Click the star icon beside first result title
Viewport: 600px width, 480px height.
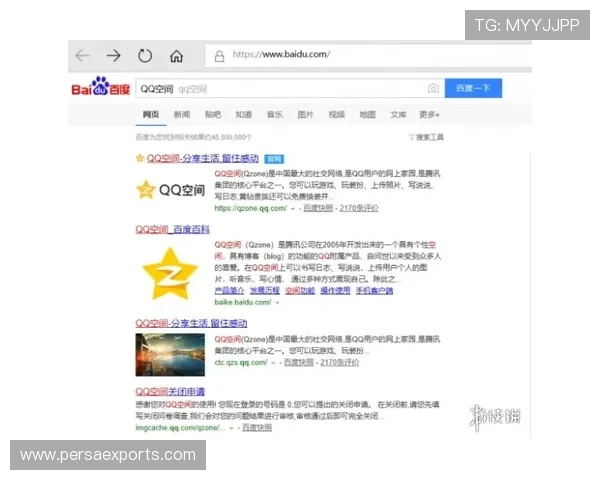point(140,158)
